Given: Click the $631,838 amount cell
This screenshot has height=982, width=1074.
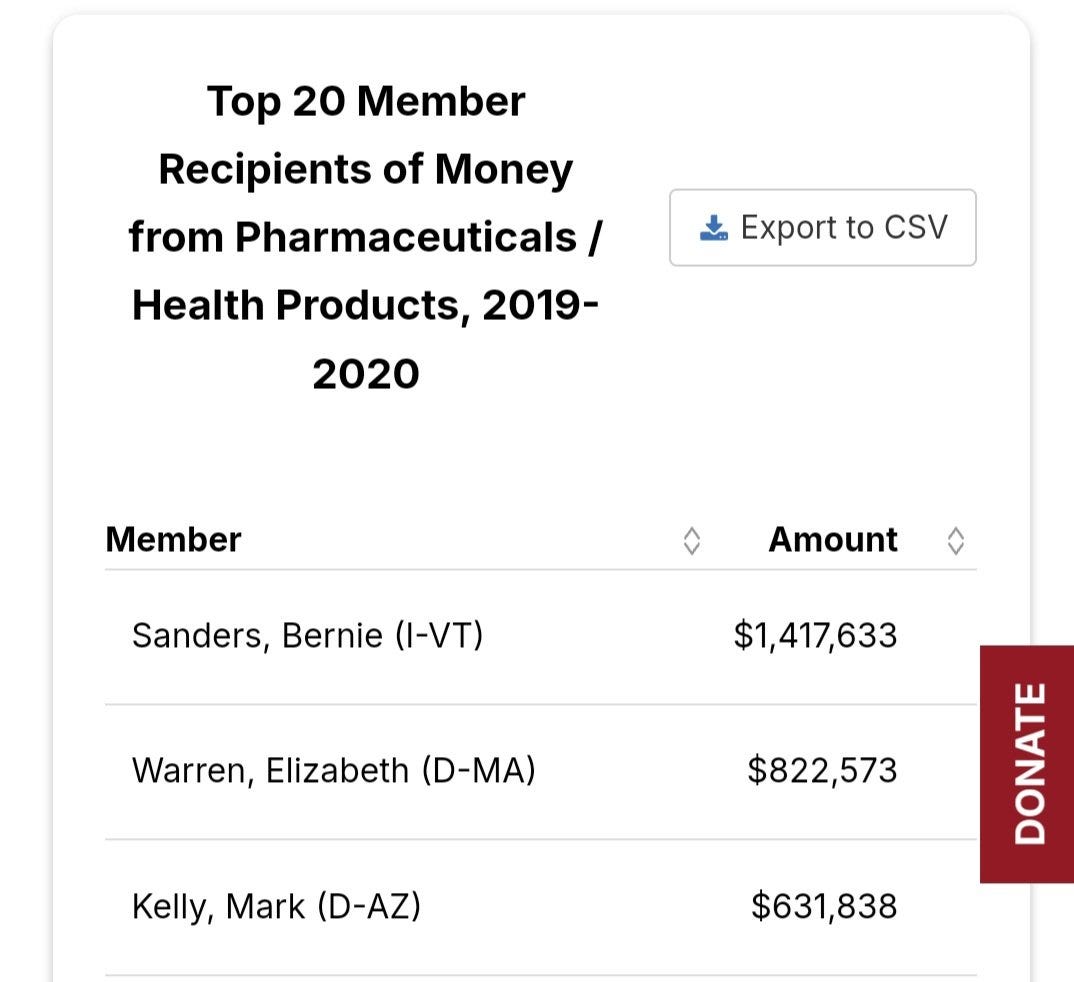Looking at the screenshot, I should tap(824, 906).
